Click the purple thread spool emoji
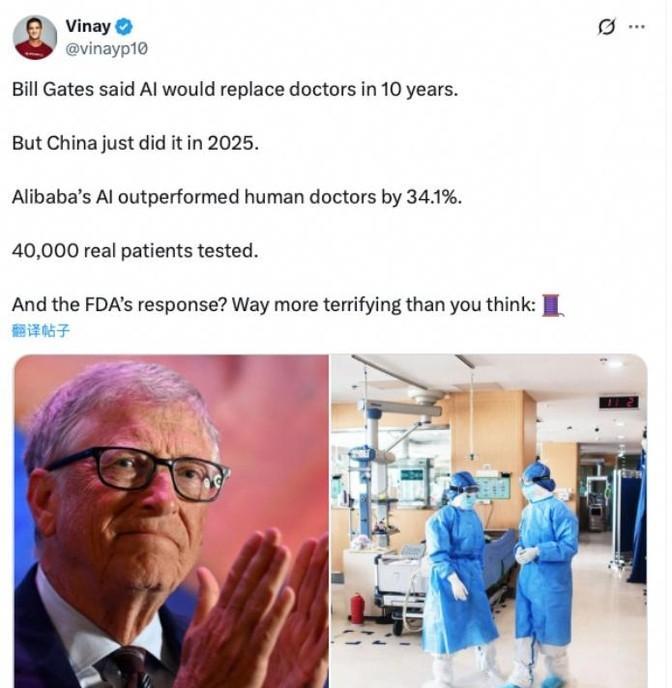672x688 pixels. coord(552,305)
